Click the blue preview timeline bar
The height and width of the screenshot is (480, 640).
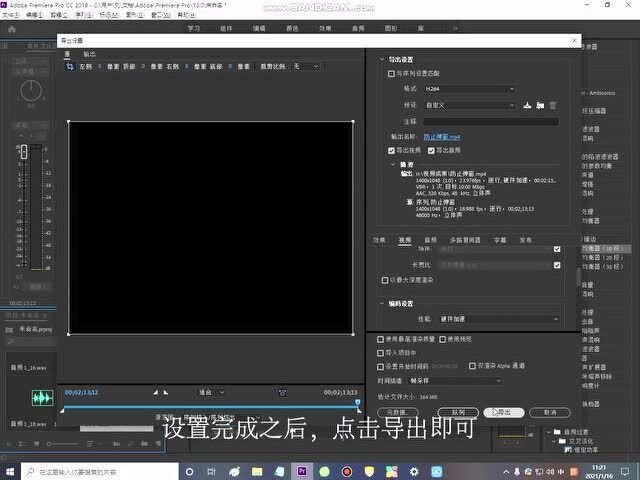coord(210,407)
